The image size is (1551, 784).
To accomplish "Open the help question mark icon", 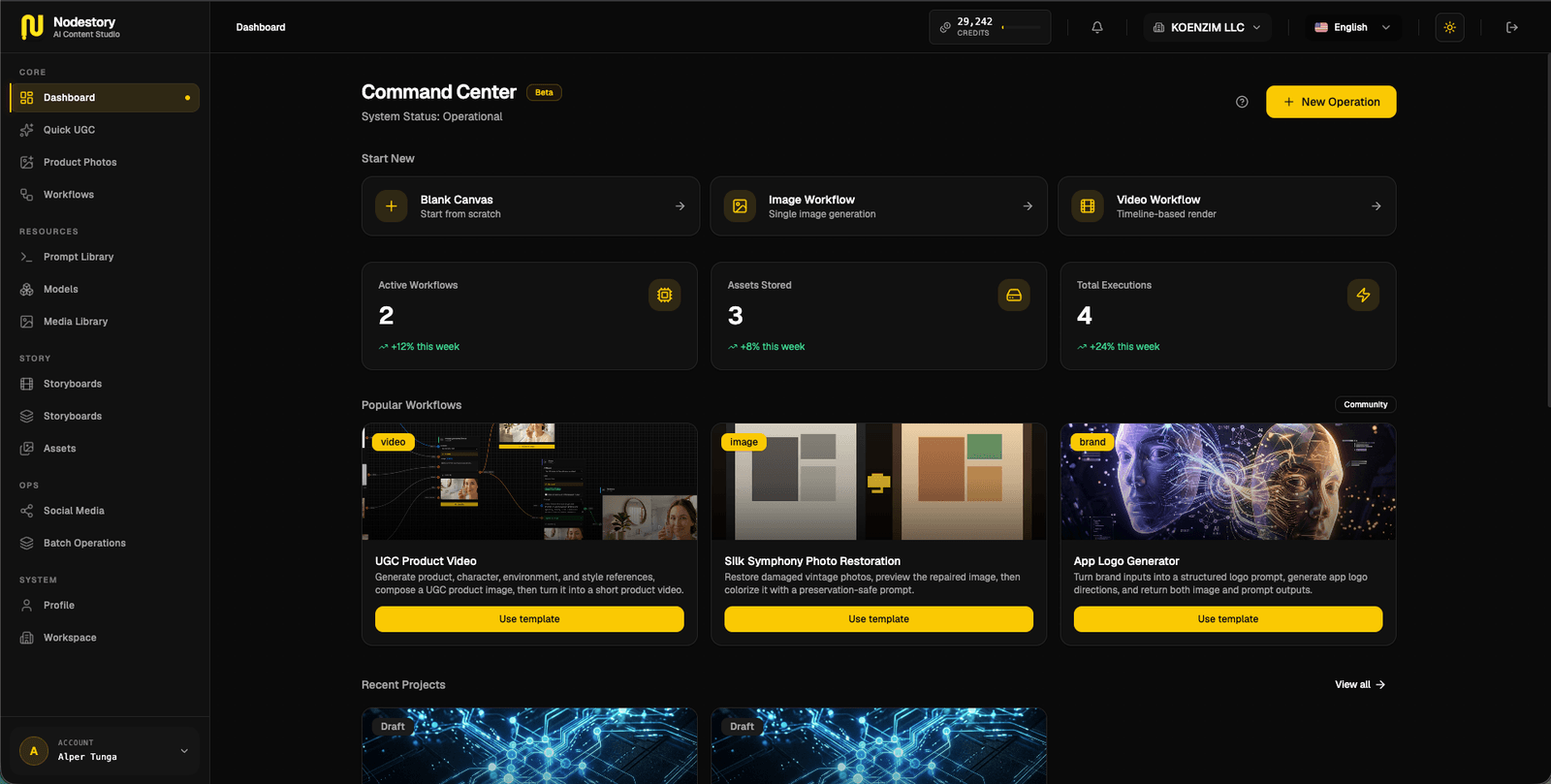I will (1242, 102).
